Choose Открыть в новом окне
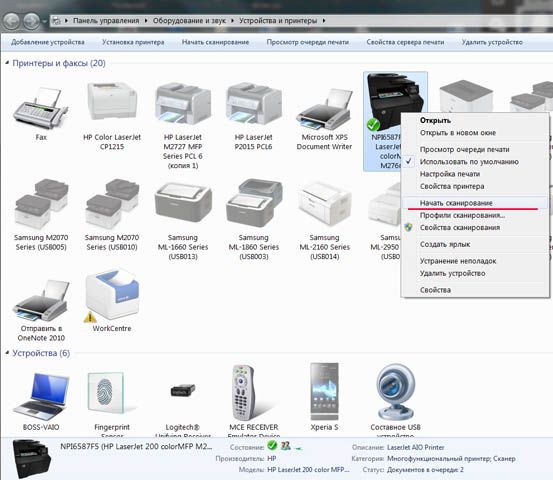553x482 pixels. coord(458,133)
